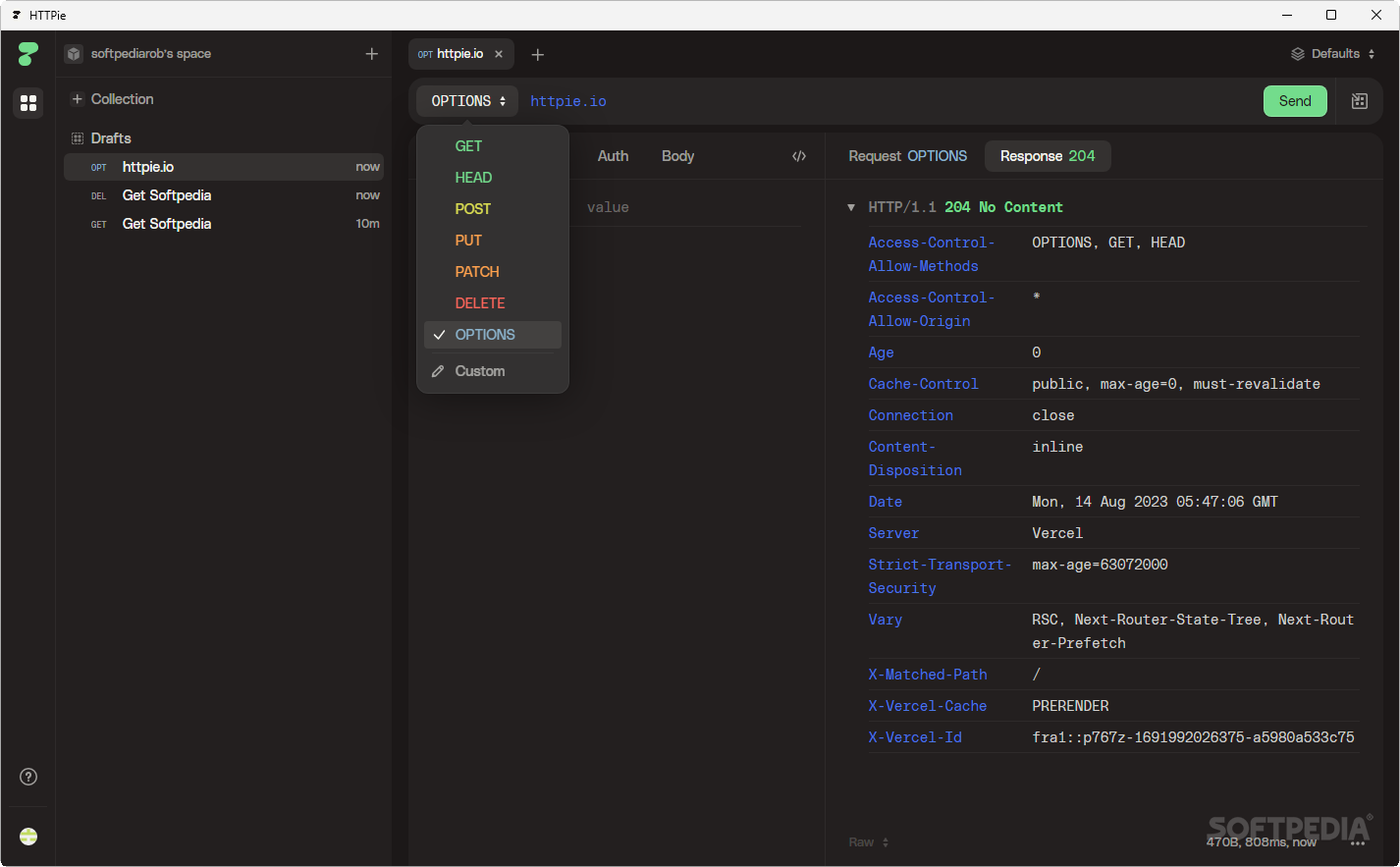Click the Content-Disposition header name
The width and height of the screenshot is (1400, 867).
(915, 459)
